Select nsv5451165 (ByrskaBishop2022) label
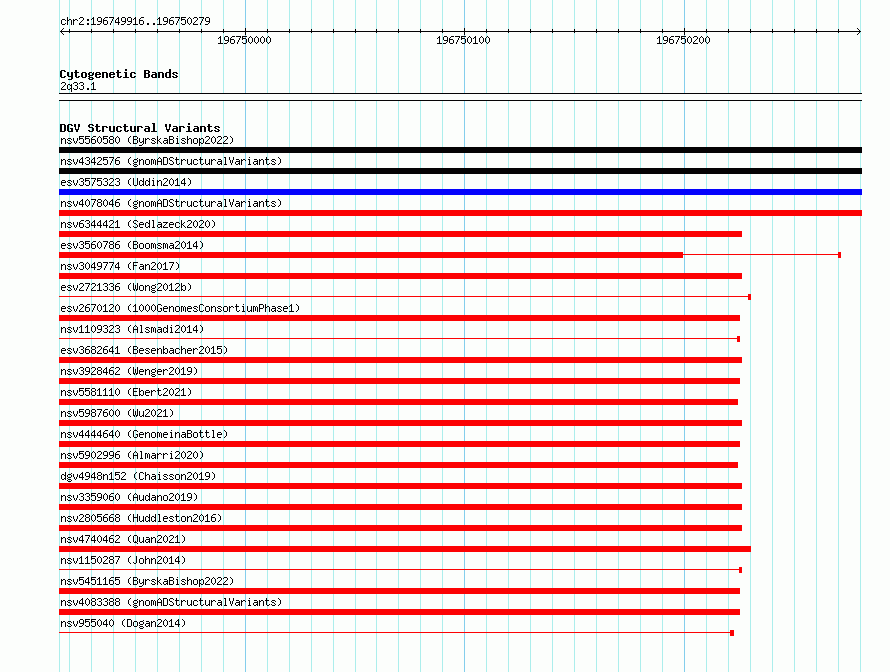 click(147, 581)
